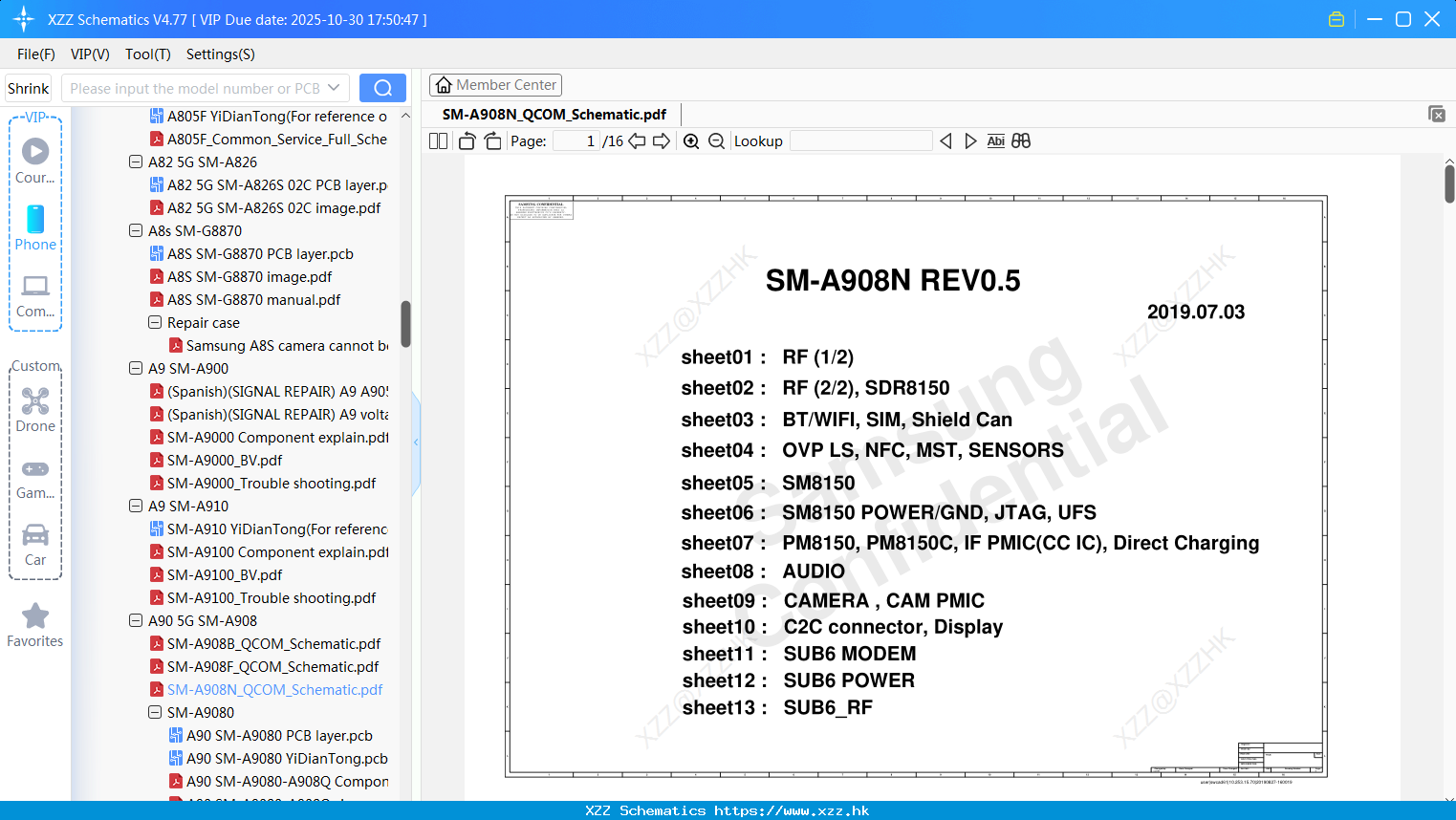1456x820 pixels.
Task: Rotate page counterclockwise
Action: 467,141
